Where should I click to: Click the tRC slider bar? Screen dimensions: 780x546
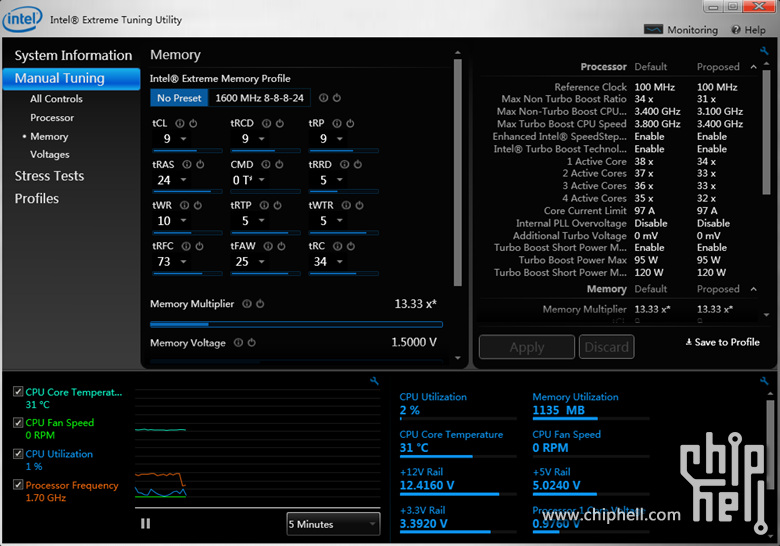click(344, 273)
